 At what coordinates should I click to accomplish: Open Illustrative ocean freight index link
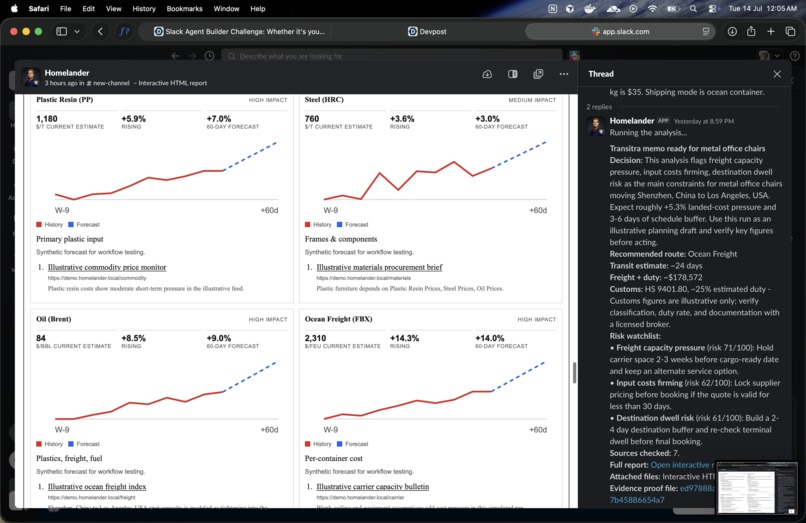click(97, 486)
